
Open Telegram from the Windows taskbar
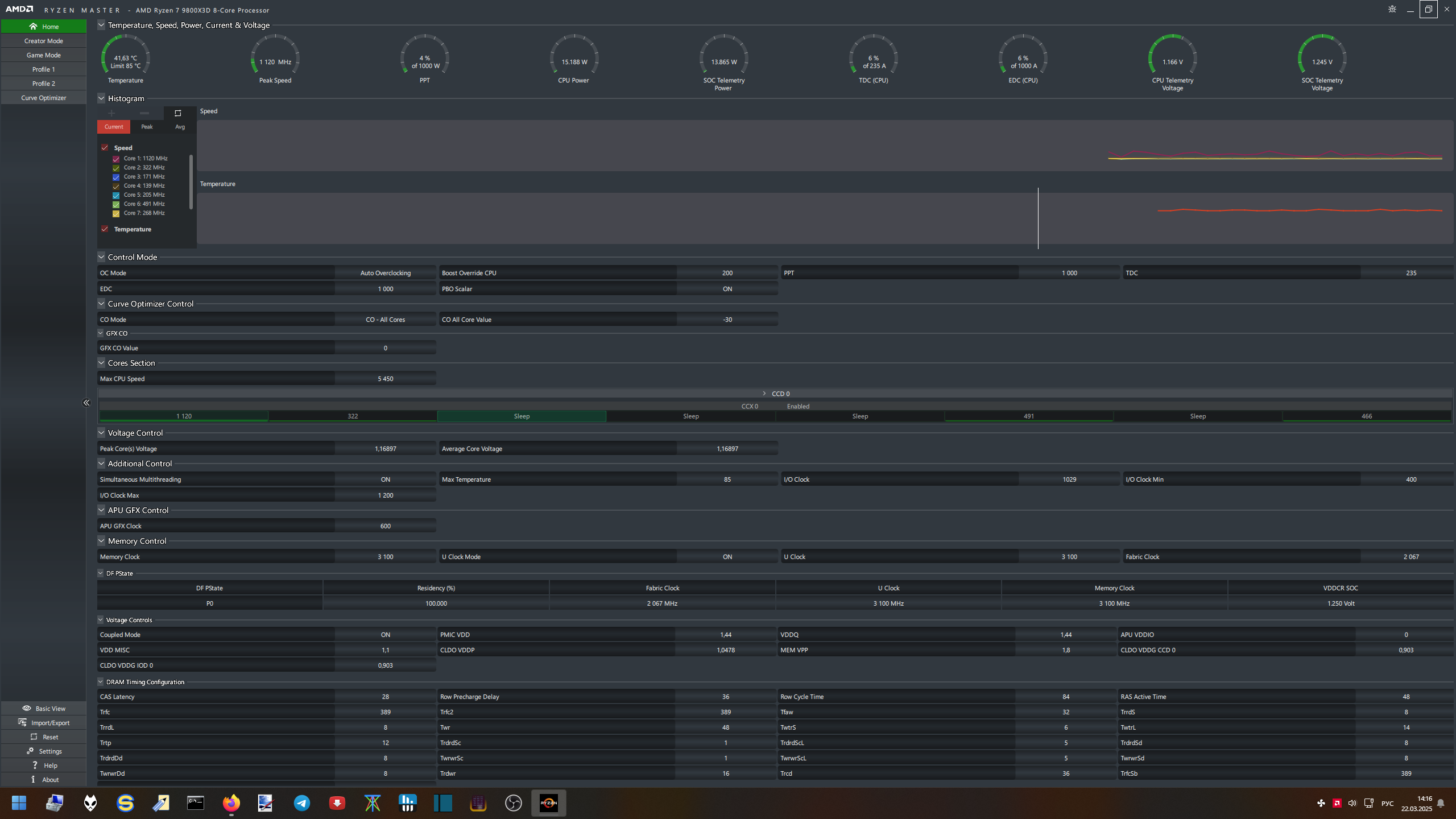pyautogui.click(x=301, y=803)
